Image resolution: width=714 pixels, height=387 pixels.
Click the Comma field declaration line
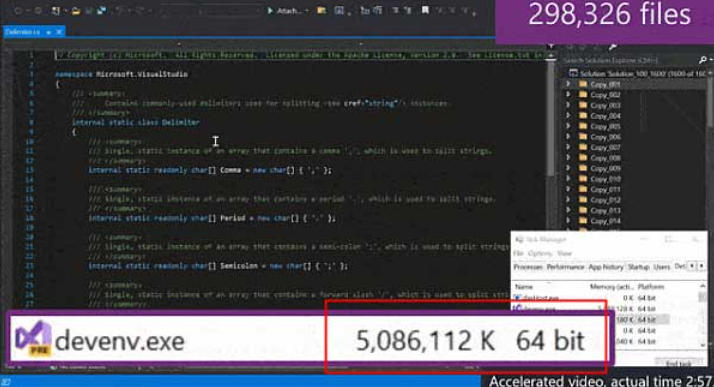pyautogui.click(x=210, y=170)
